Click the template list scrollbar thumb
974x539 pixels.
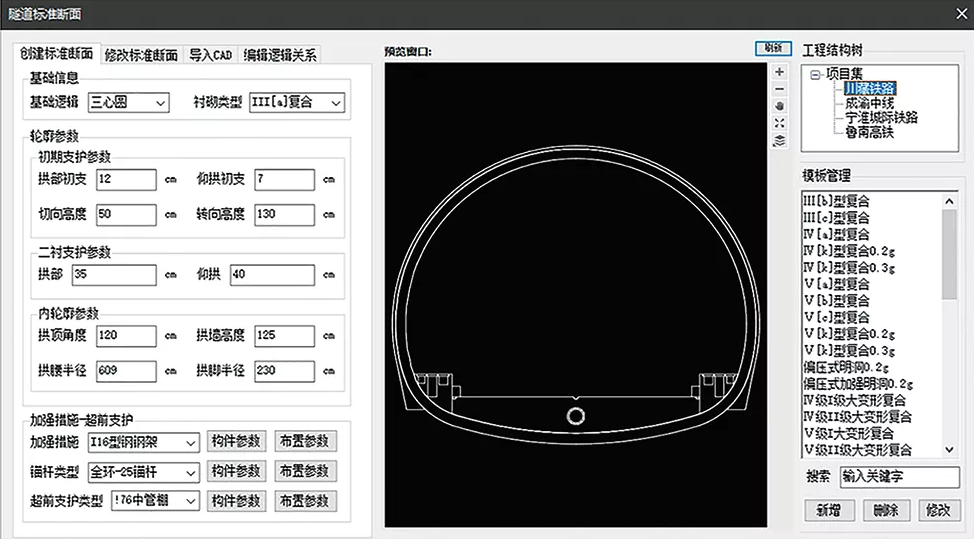949,255
